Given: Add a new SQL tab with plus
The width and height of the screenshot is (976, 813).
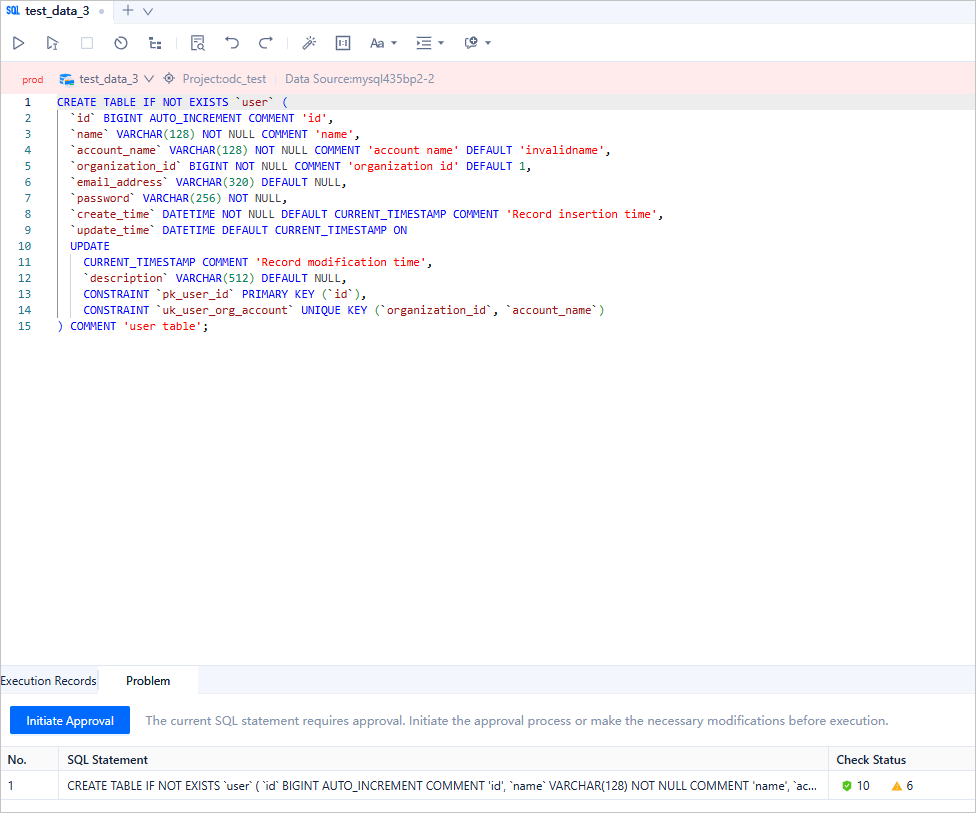Looking at the screenshot, I should (127, 11).
